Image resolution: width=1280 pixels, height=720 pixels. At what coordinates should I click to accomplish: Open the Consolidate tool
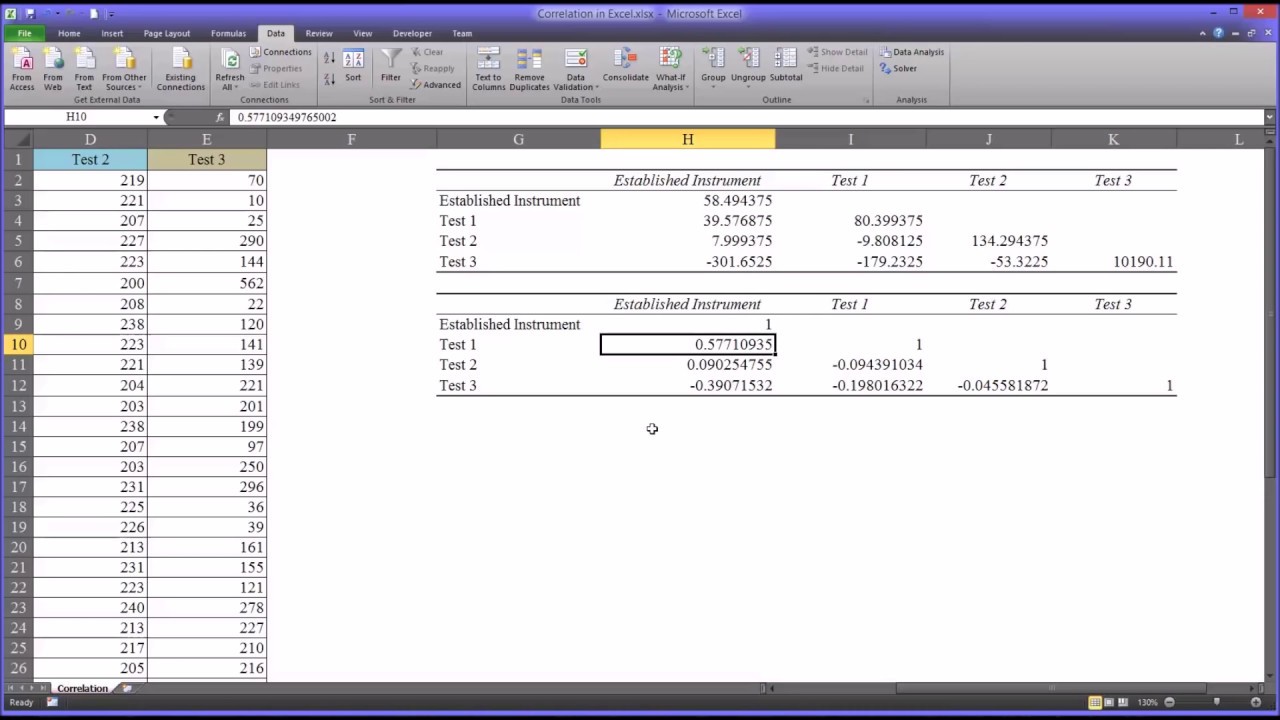[x=625, y=66]
